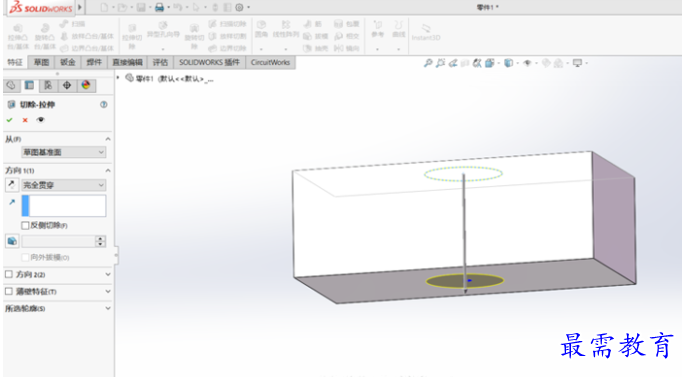Click the Open file icon
Viewport: 682px width, 377px height.
tap(122, 7)
